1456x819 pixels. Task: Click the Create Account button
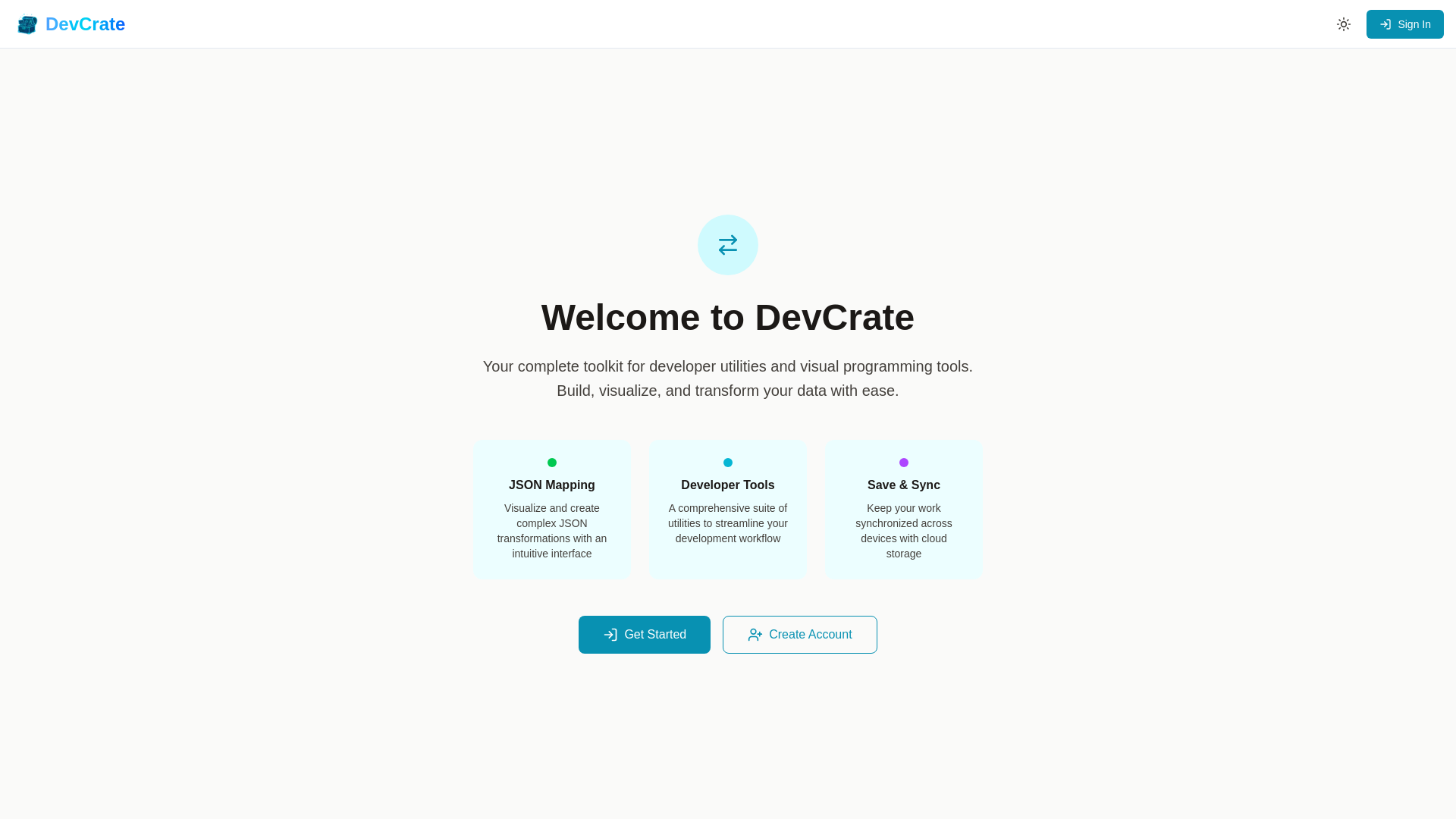click(x=800, y=635)
